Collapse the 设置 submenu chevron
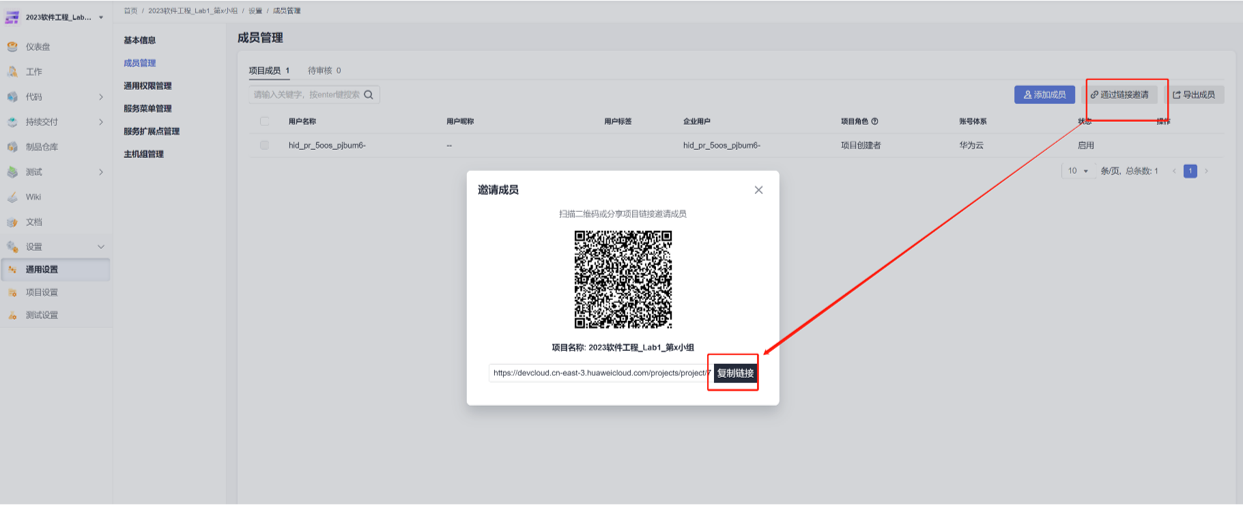Screen dimensions: 1243x505 pos(101,247)
